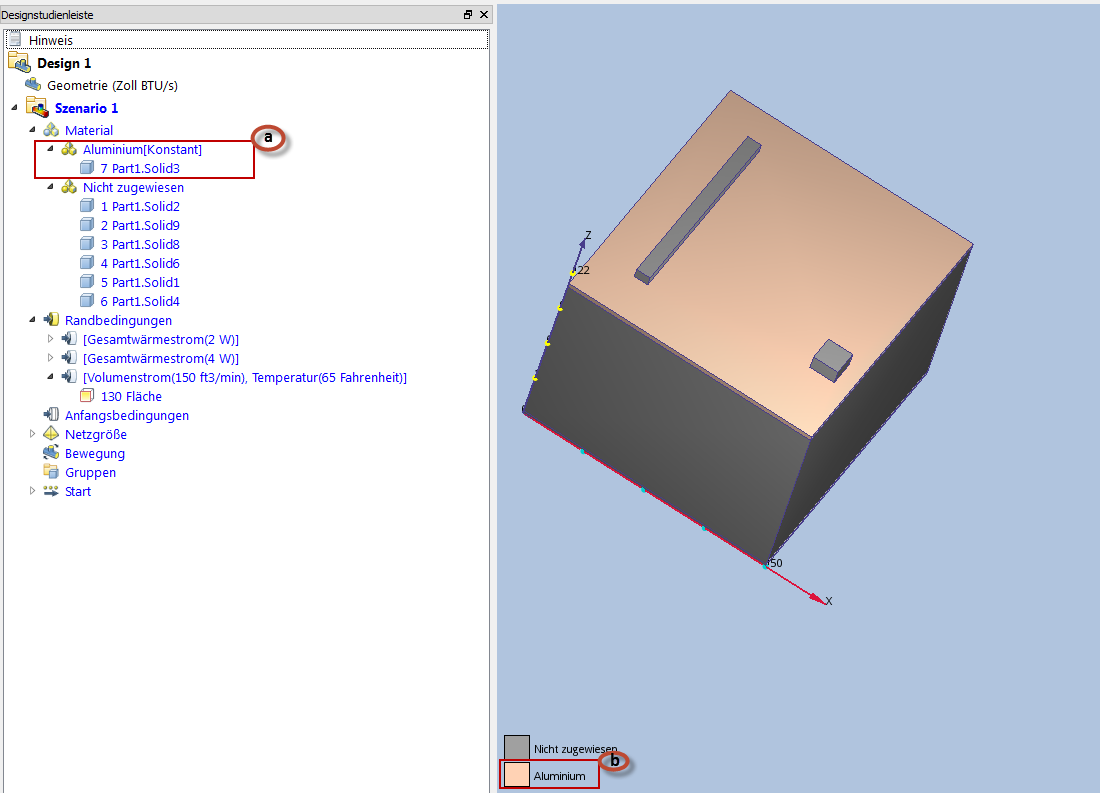Image resolution: width=1100 pixels, height=793 pixels.
Task: Collapse the Szenario 1 node
Action: click(x=15, y=107)
